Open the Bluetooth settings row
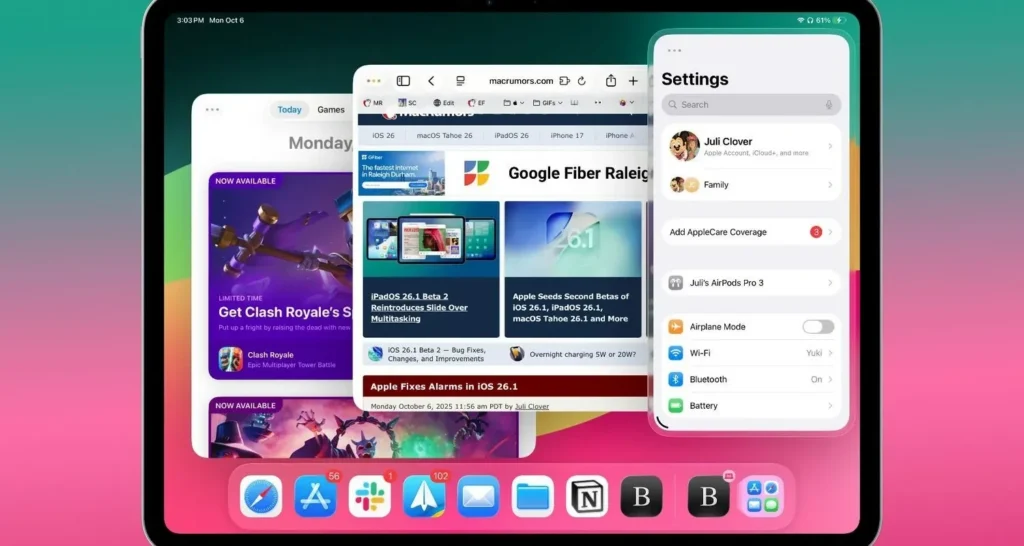This screenshot has width=1024, height=546. [x=751, y=379]
